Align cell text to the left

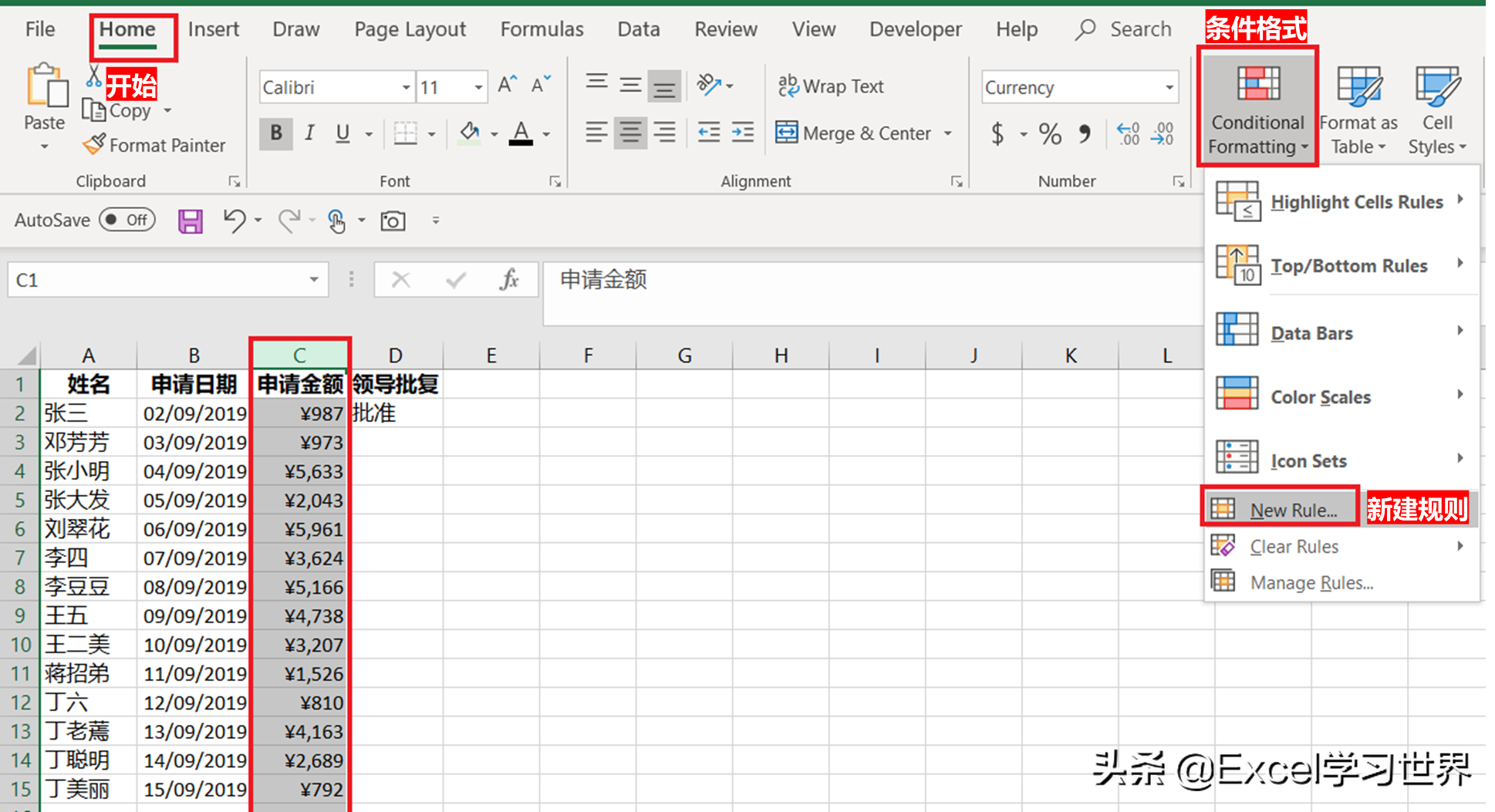596,133
